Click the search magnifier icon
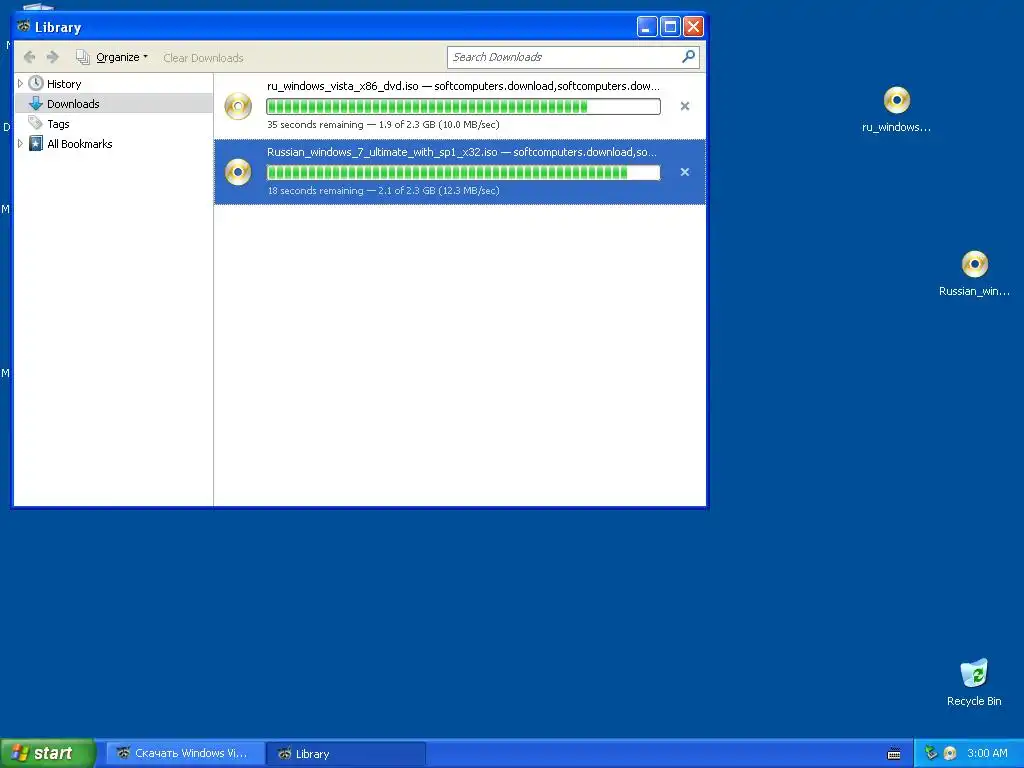This screenshot has height=768, width=1024. (688, 57)
